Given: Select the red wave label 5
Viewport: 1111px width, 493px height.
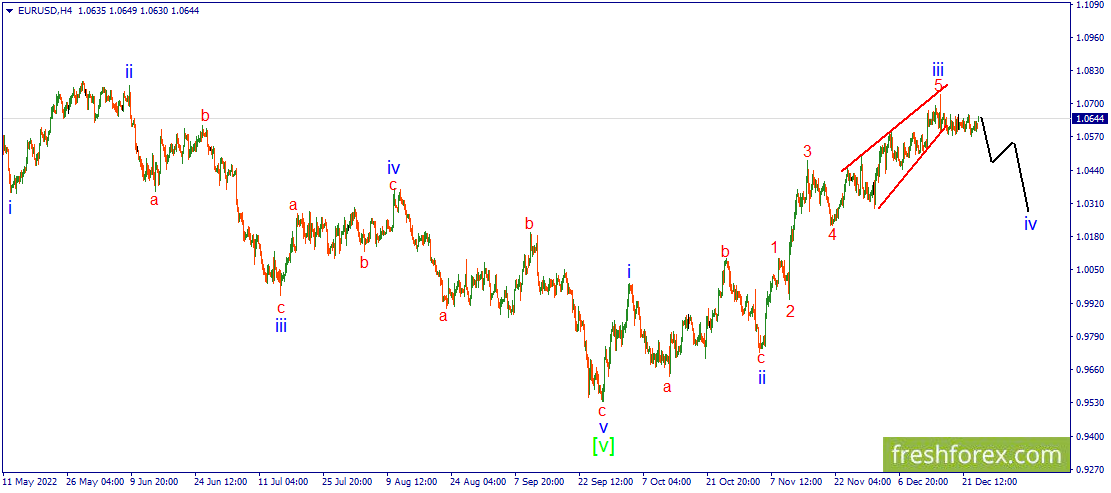Looking at the screenshot, I should tap(938, 86).
